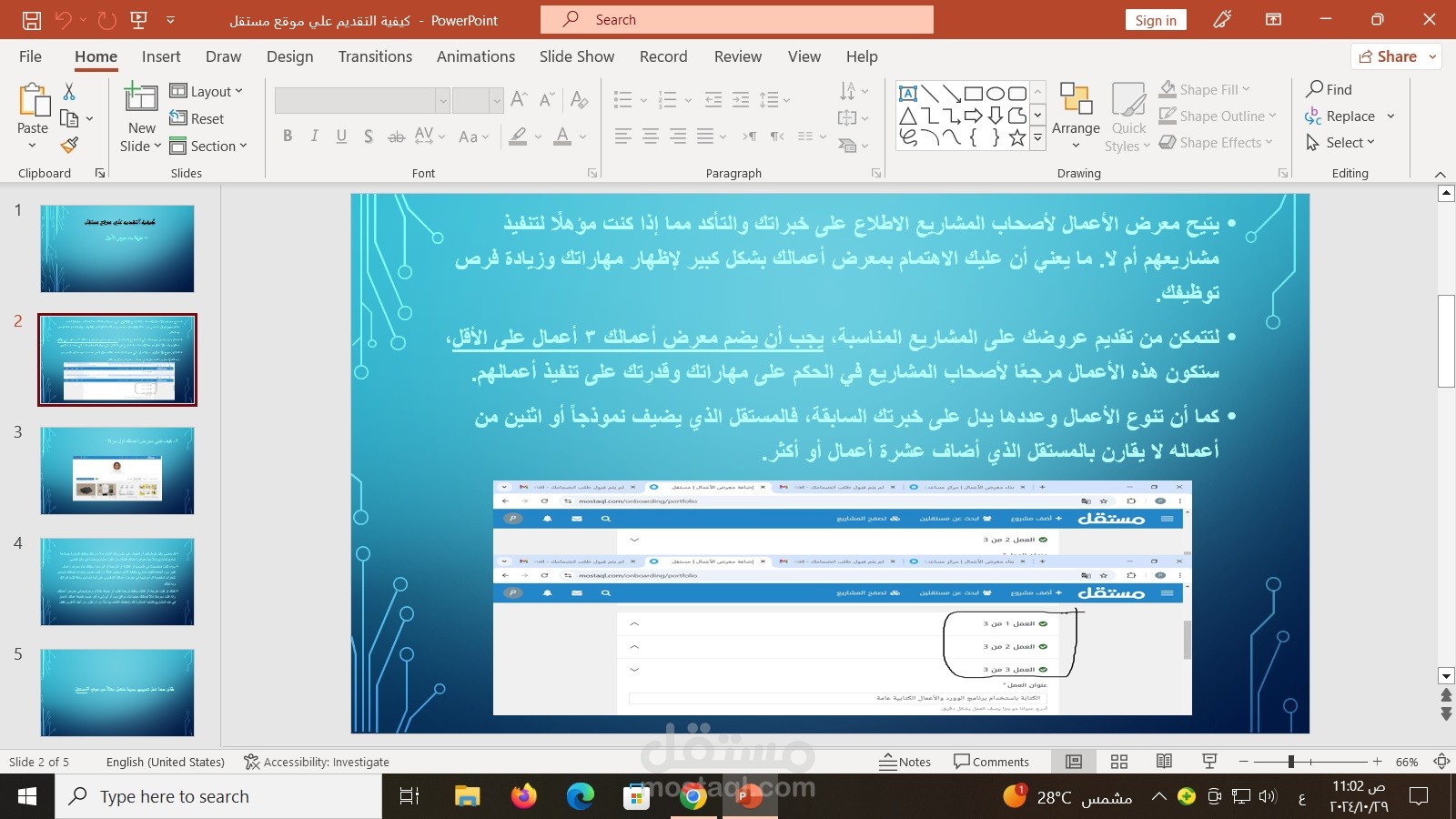Expand the Shape Effects dropdown
1456x819 pixels.
[x=1216, y=142]
